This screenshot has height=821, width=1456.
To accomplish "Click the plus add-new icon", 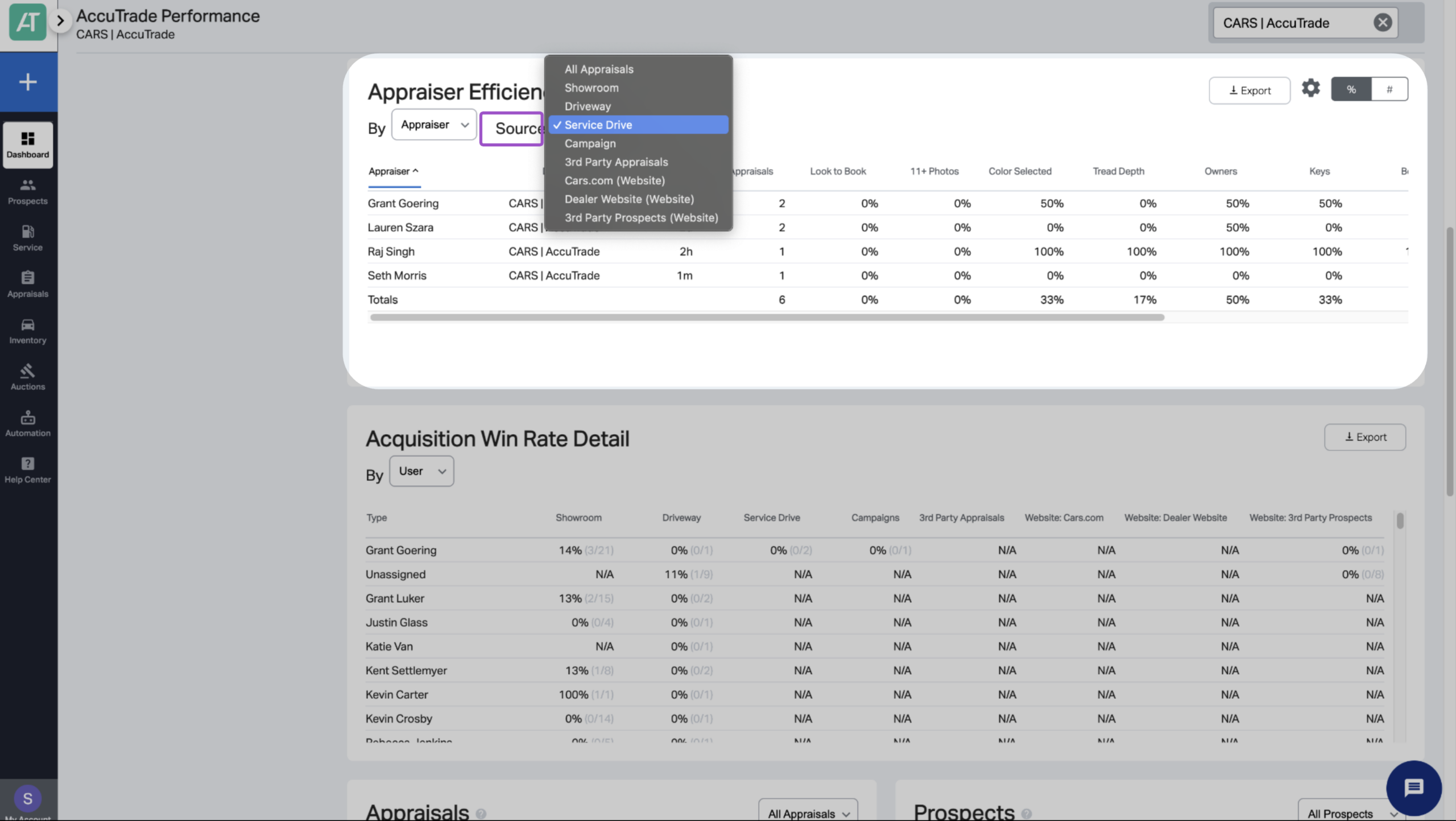I will (28, 82).
